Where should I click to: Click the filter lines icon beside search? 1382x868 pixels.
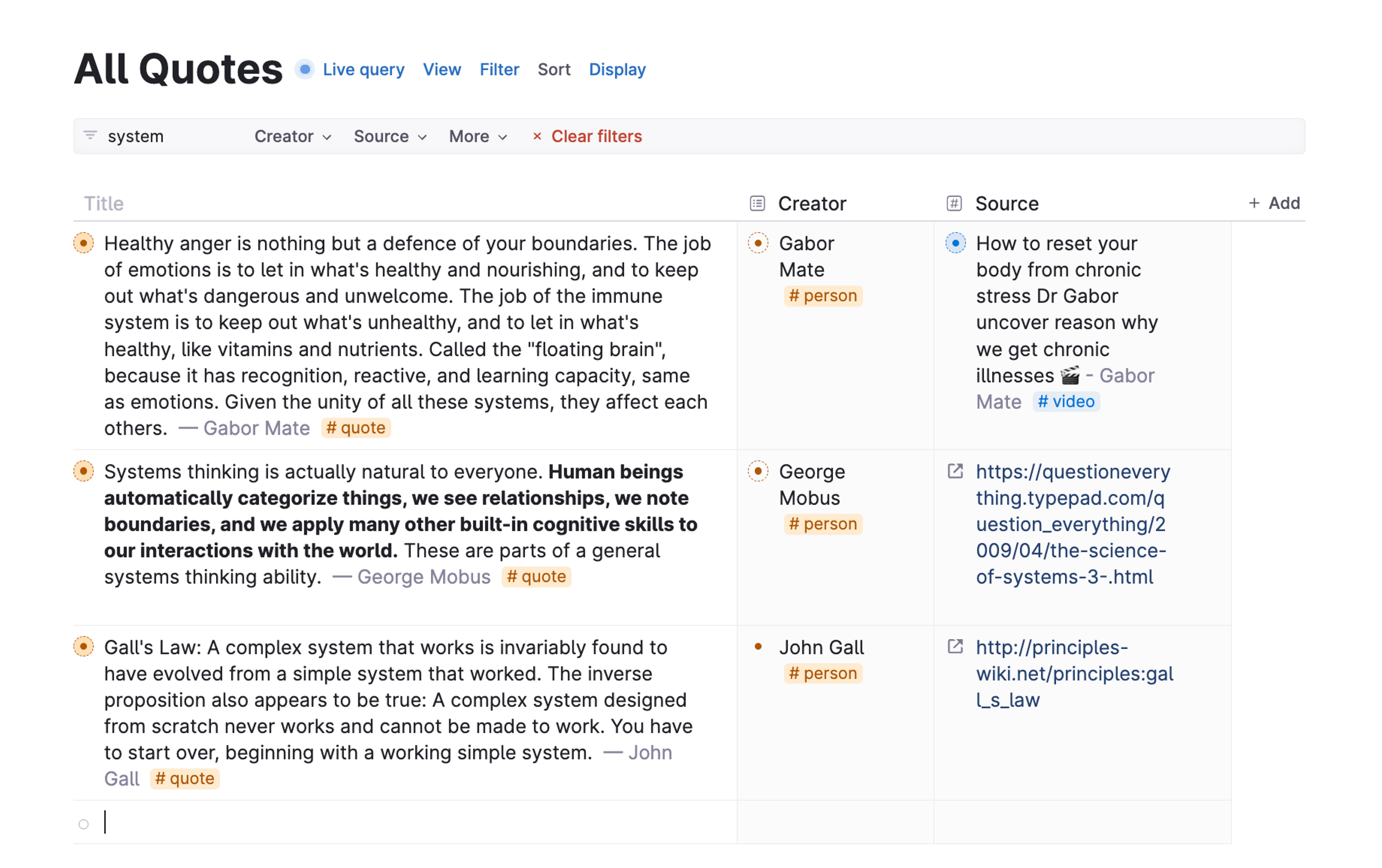(x=90, y=135)
